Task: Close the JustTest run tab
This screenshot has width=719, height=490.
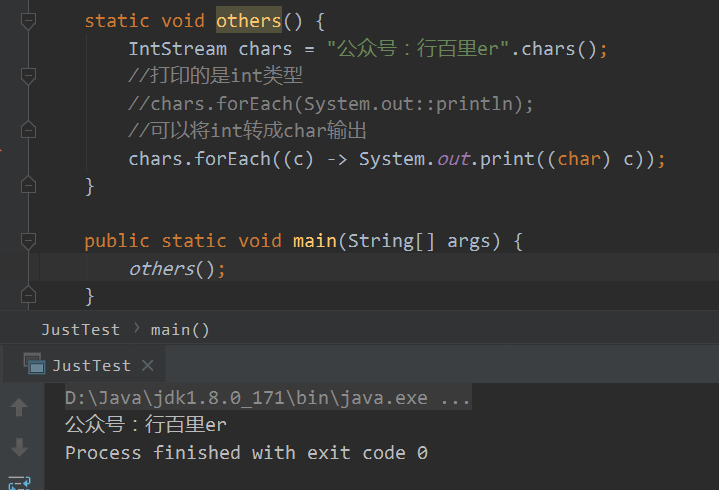Action: click(148, 365)
